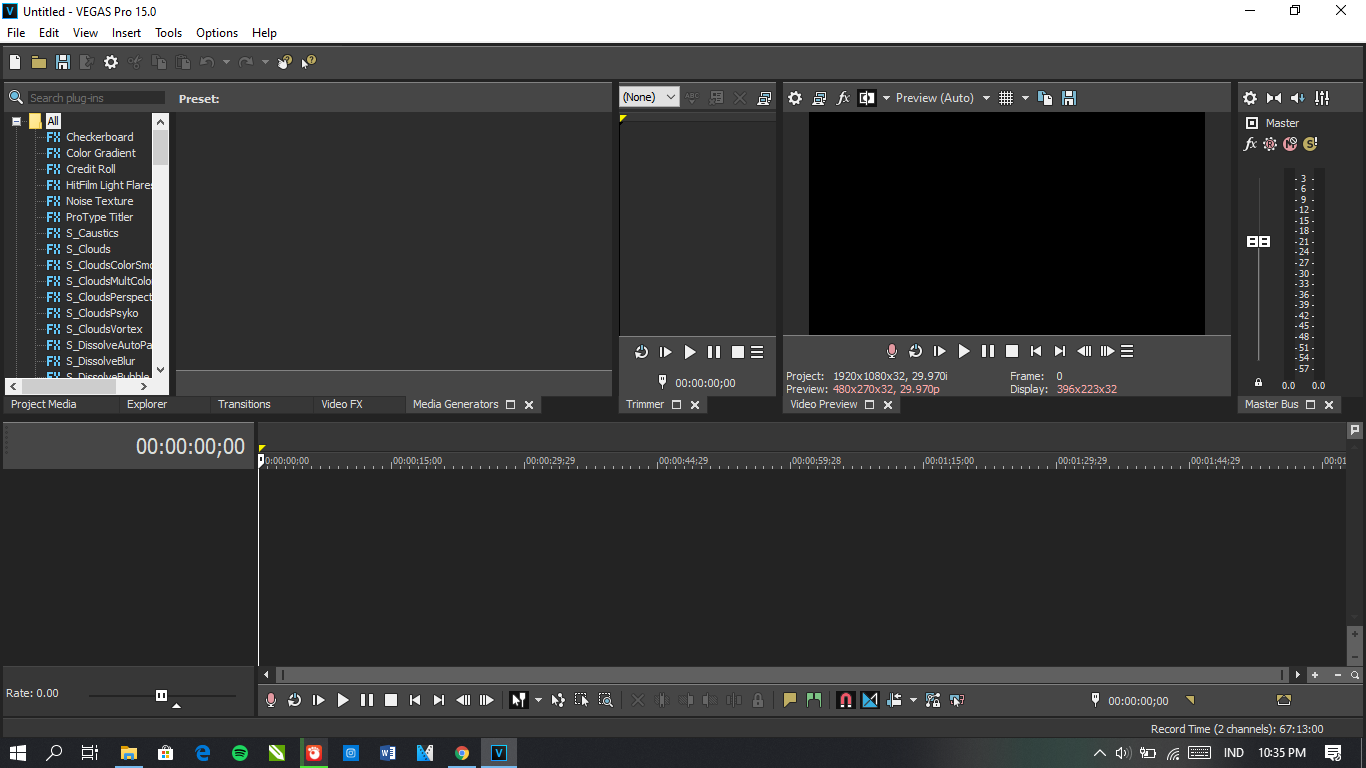Viewport: 1366px width, 768px height.
Task: Select Noise Texture generator
Action: pyautogui.click(x=99, y=201)
